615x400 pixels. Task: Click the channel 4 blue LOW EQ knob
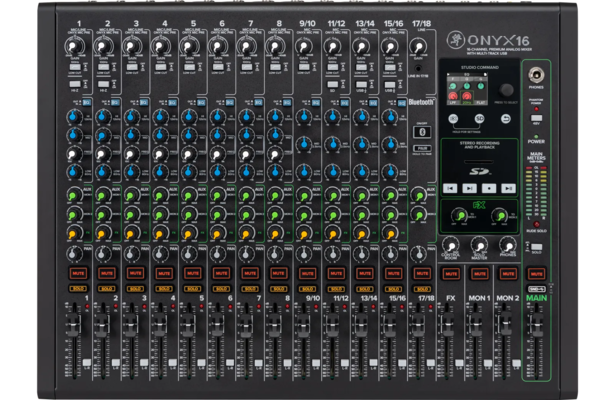159,171
